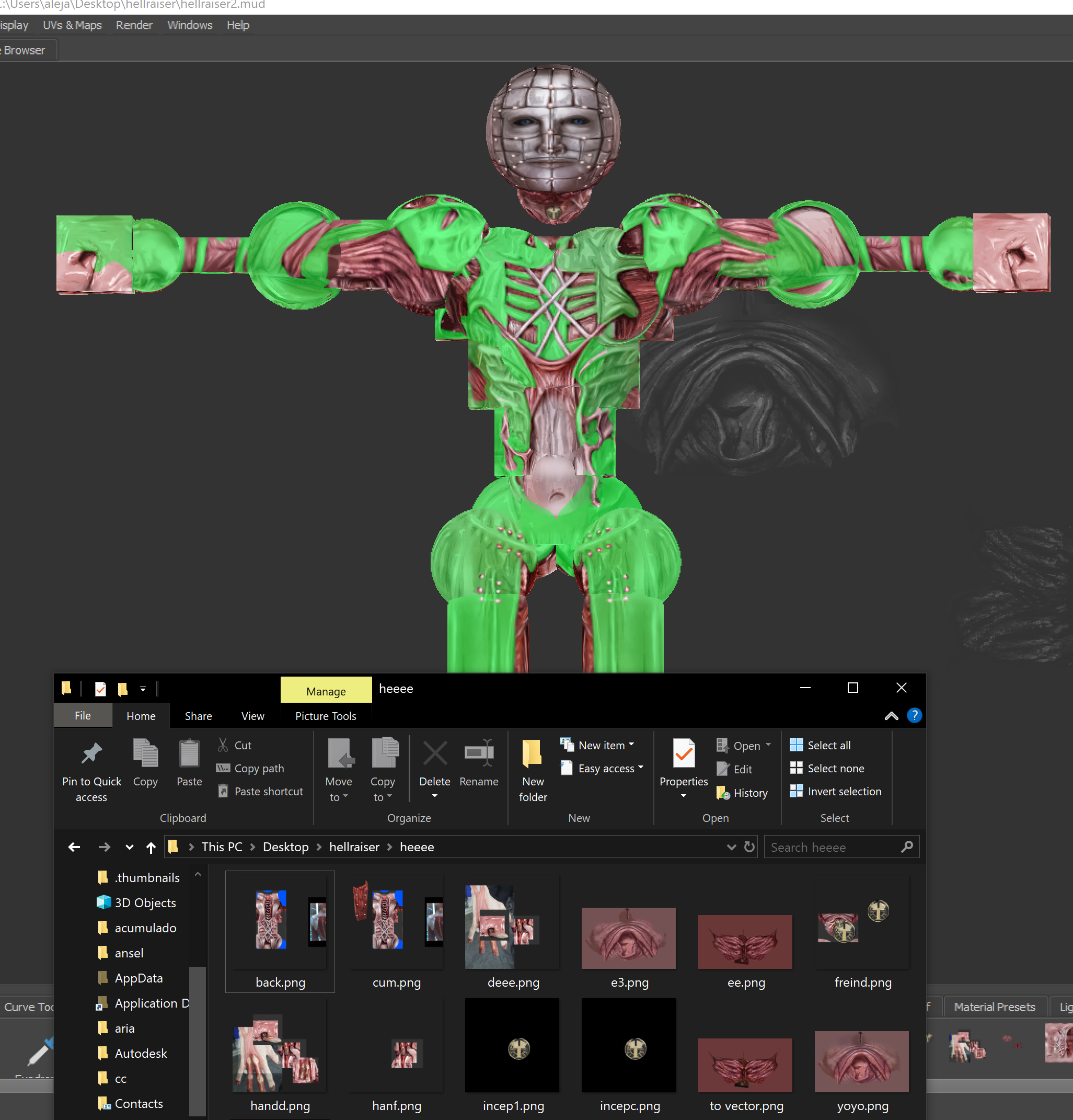
Task: Open the UVs & Maps menu
Action: pyautogui.click(x=73, y=25)
